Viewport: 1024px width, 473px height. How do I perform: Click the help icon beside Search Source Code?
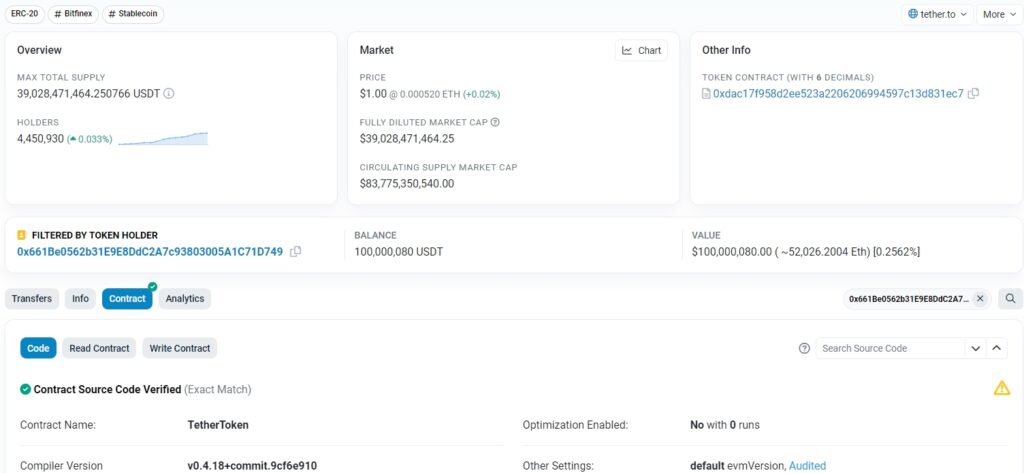805,348
